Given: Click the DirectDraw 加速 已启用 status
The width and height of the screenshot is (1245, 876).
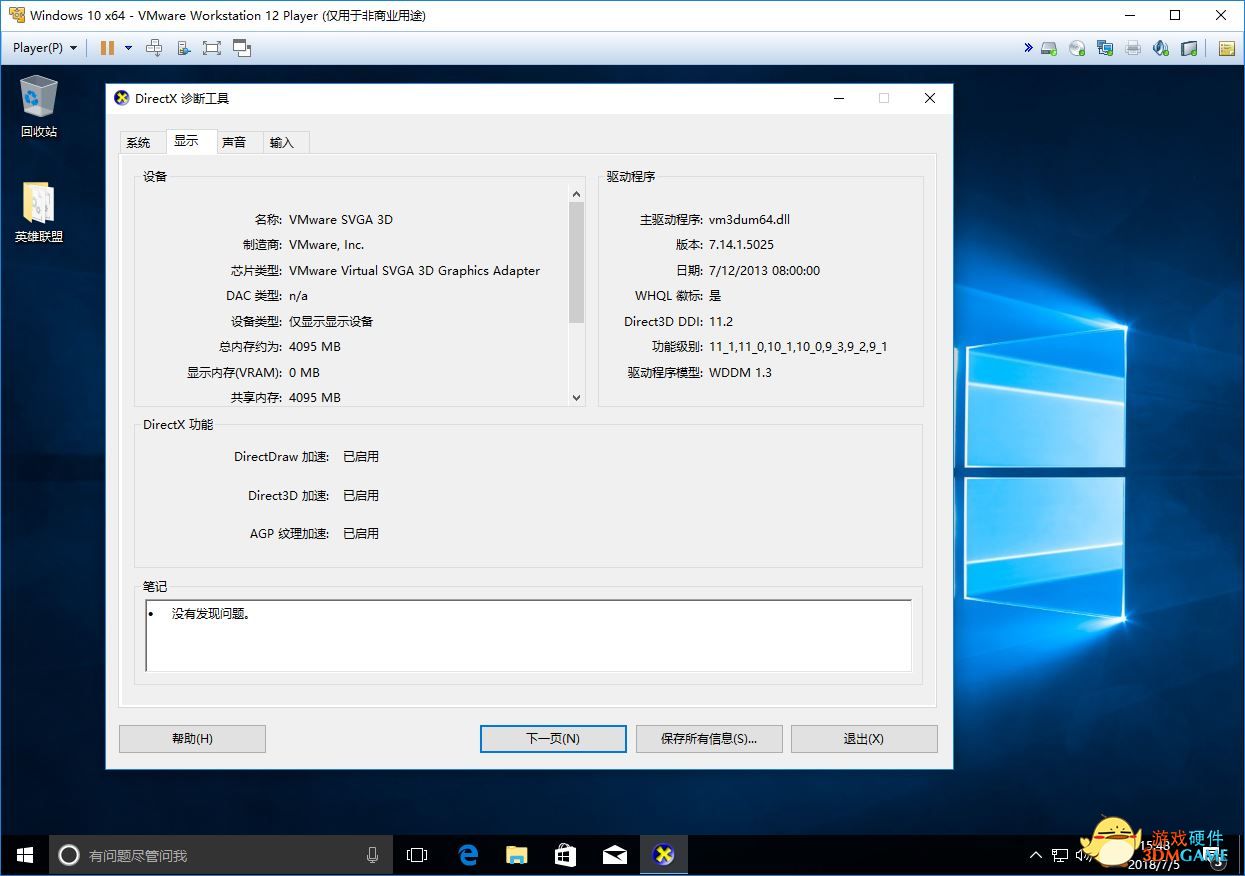Looking at the screenshot, I should [x=361, y=456].
